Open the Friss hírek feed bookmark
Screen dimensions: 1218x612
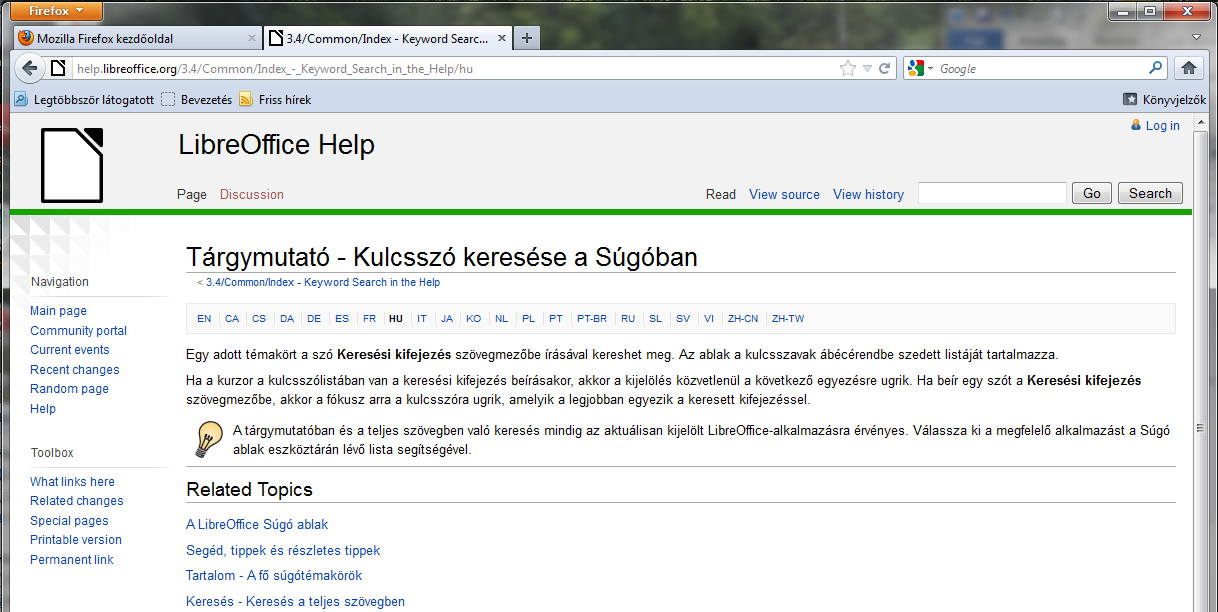tap(275, 100)
